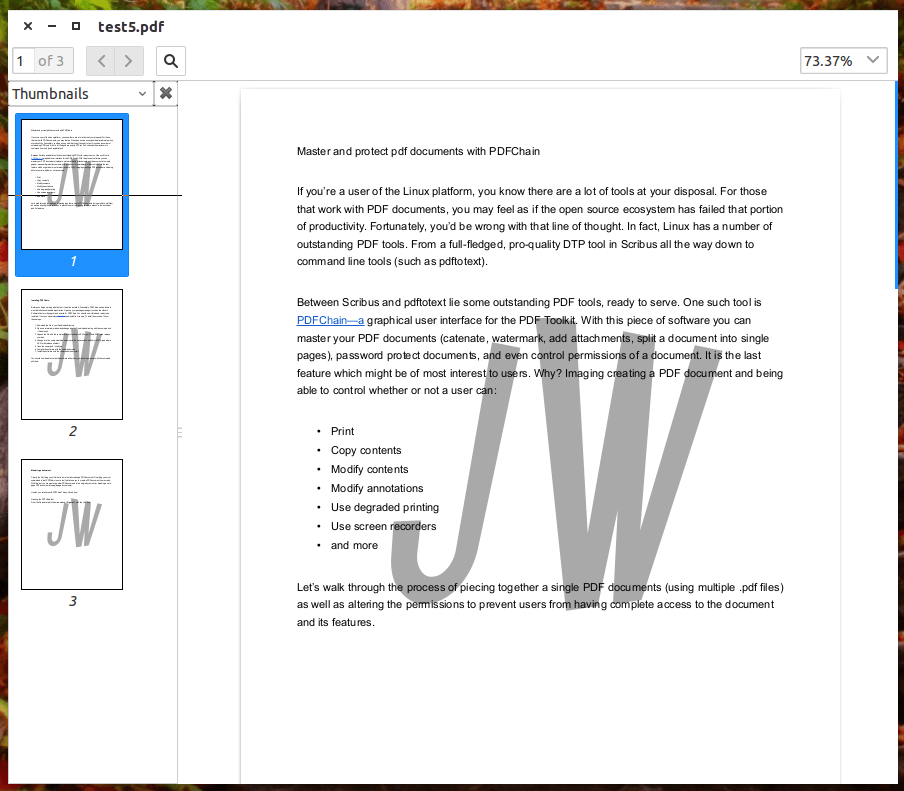Select the thumbnail for page 2

pyautogui.click(x=72, y=354)
